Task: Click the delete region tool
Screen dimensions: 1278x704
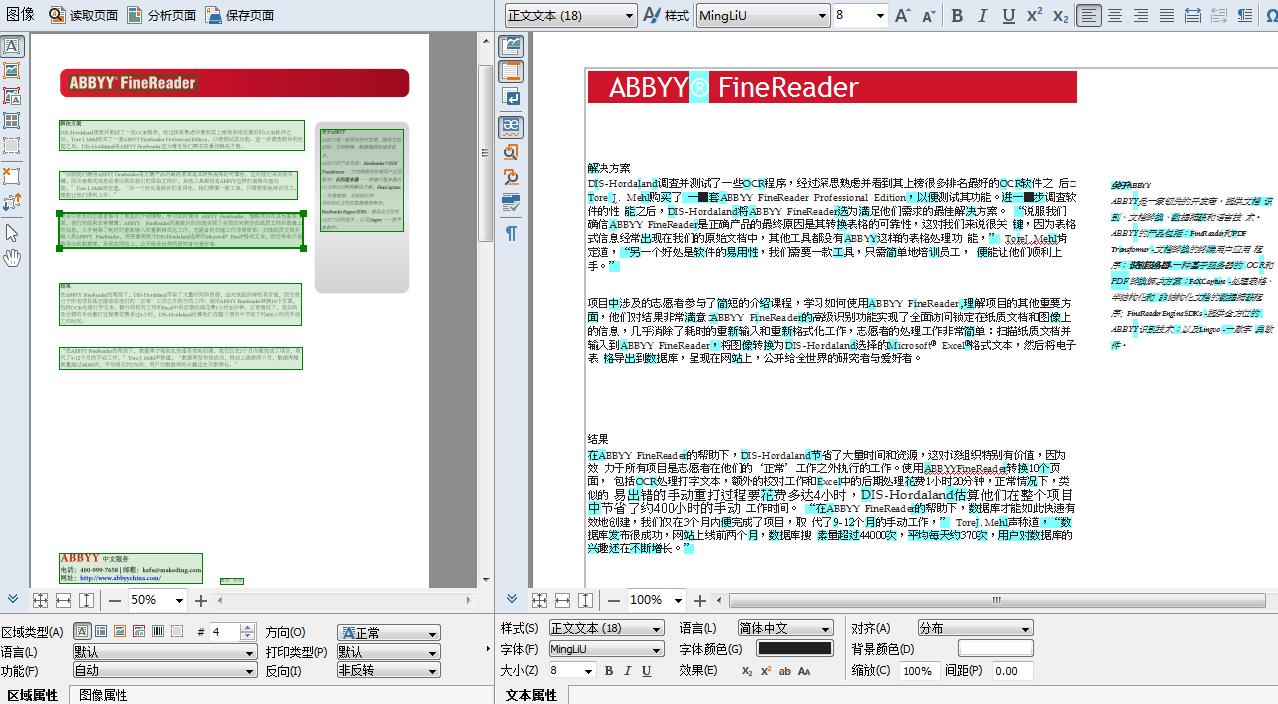Action: [14, 176]
